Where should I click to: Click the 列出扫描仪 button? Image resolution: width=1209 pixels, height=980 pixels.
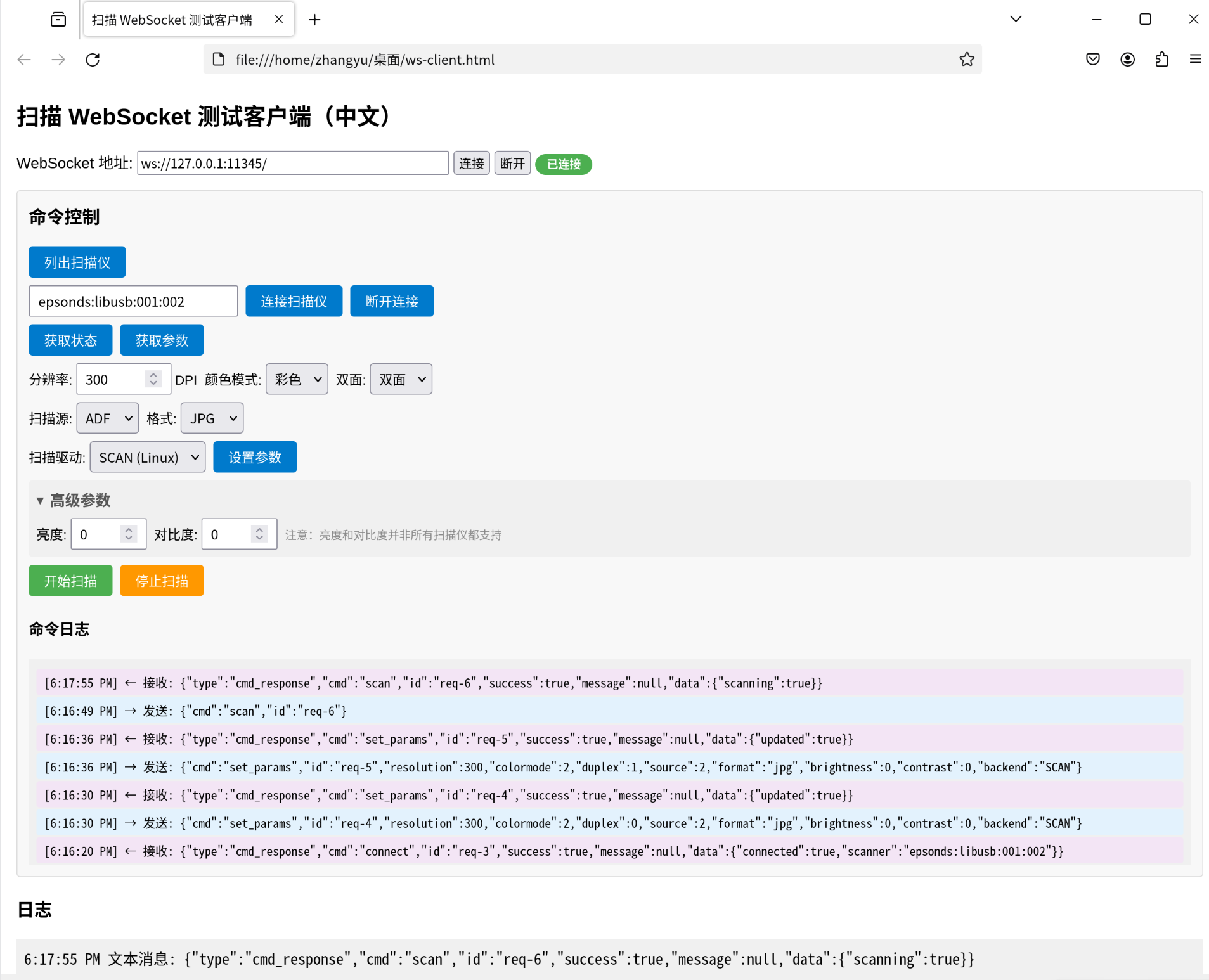pos(77,262)
